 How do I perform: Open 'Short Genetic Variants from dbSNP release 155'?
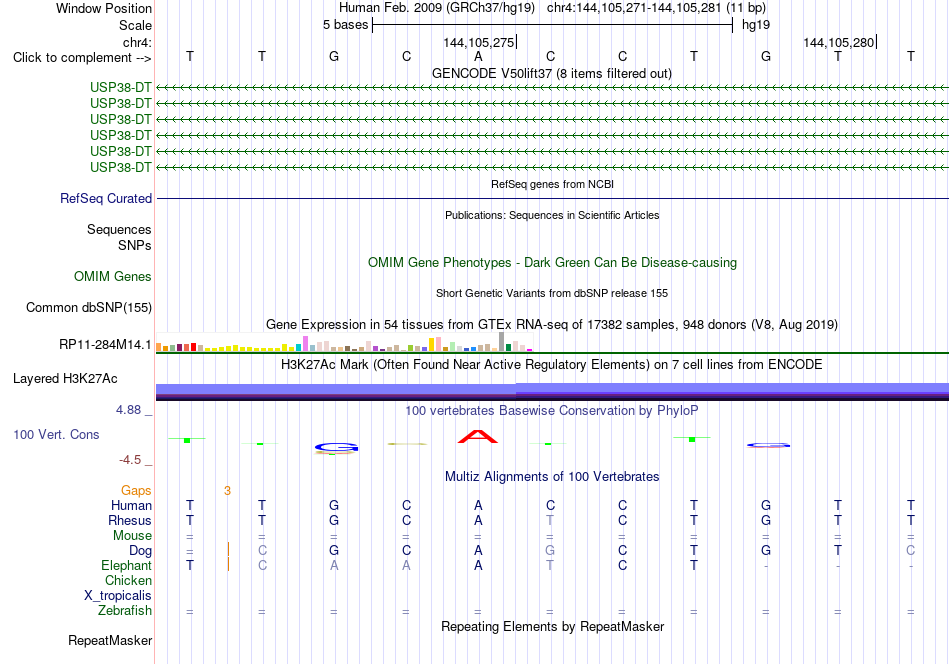[552, 293]
